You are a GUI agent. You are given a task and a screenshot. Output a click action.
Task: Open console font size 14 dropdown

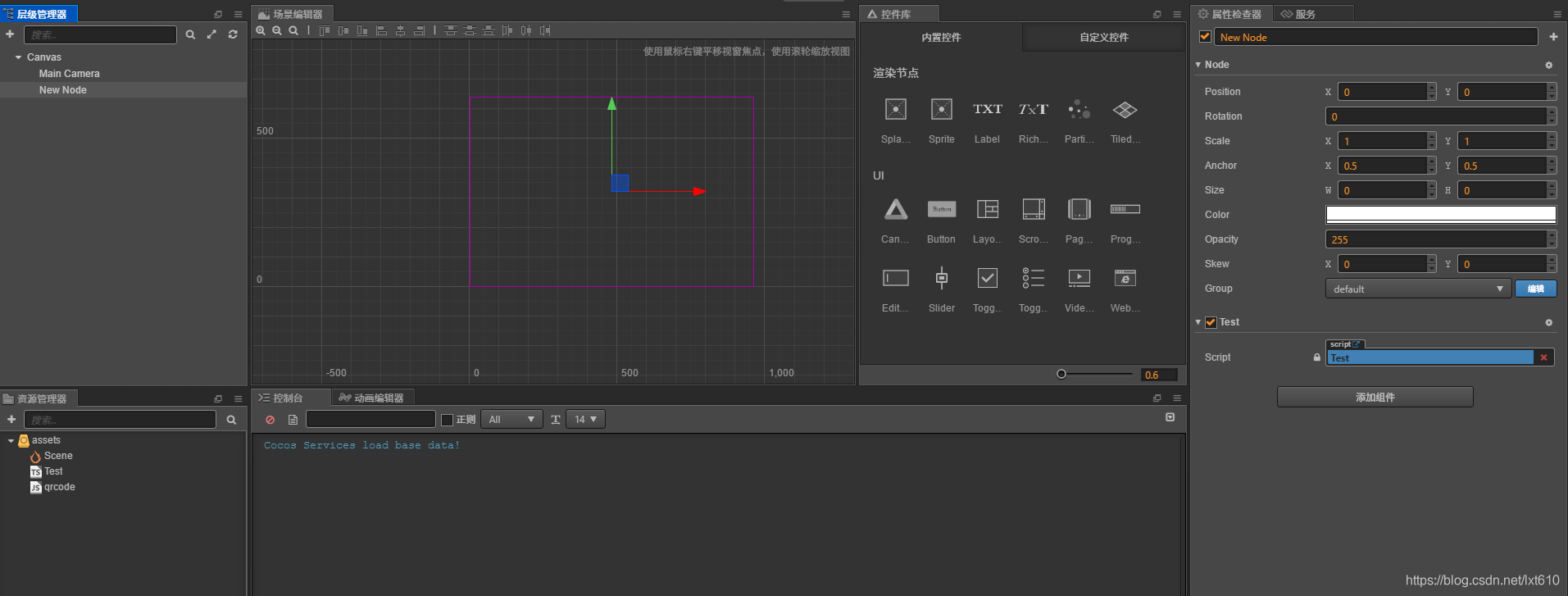pyautogui.click(x=587, y=420)
